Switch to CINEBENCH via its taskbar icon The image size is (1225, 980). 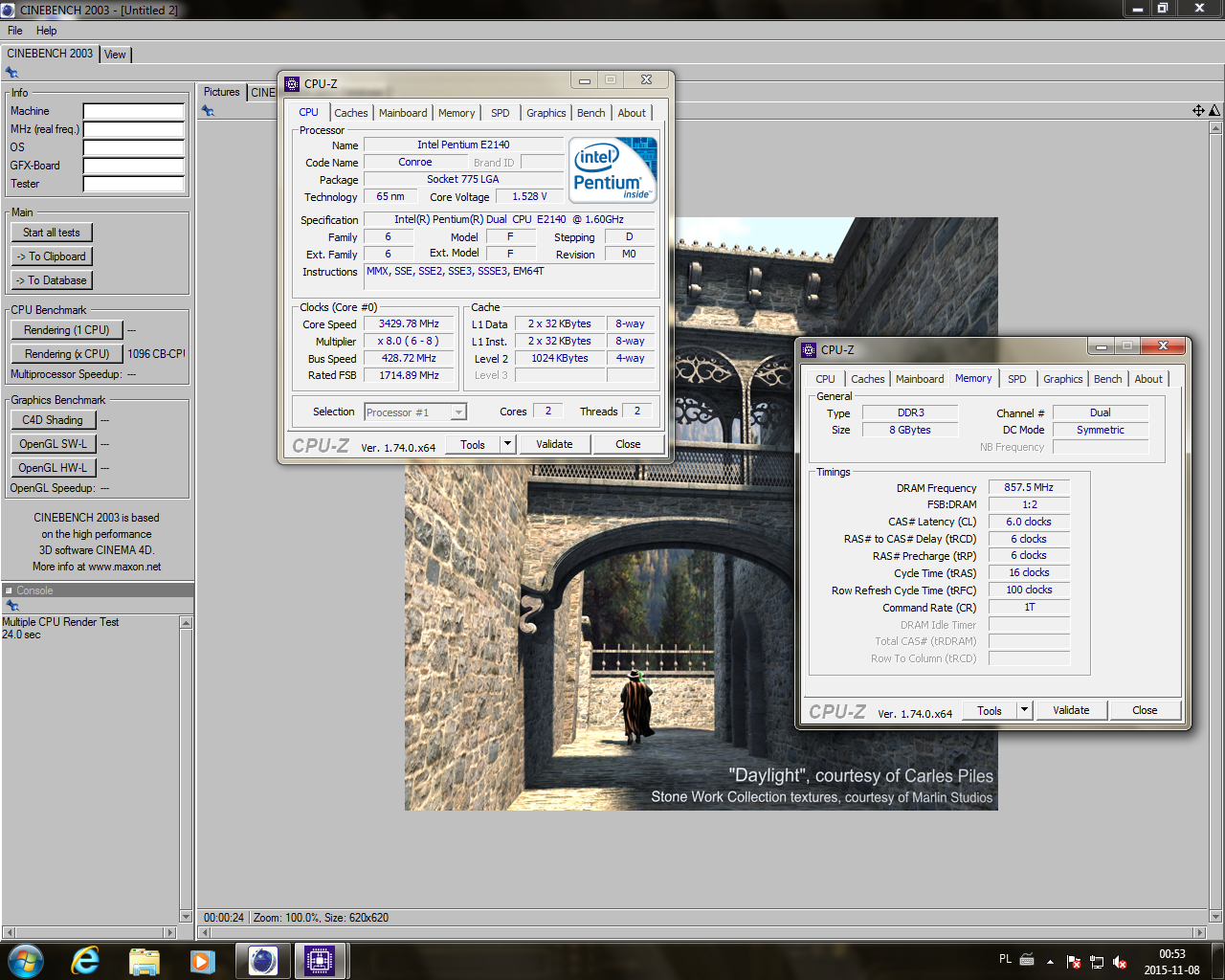(x=262, y=960)
